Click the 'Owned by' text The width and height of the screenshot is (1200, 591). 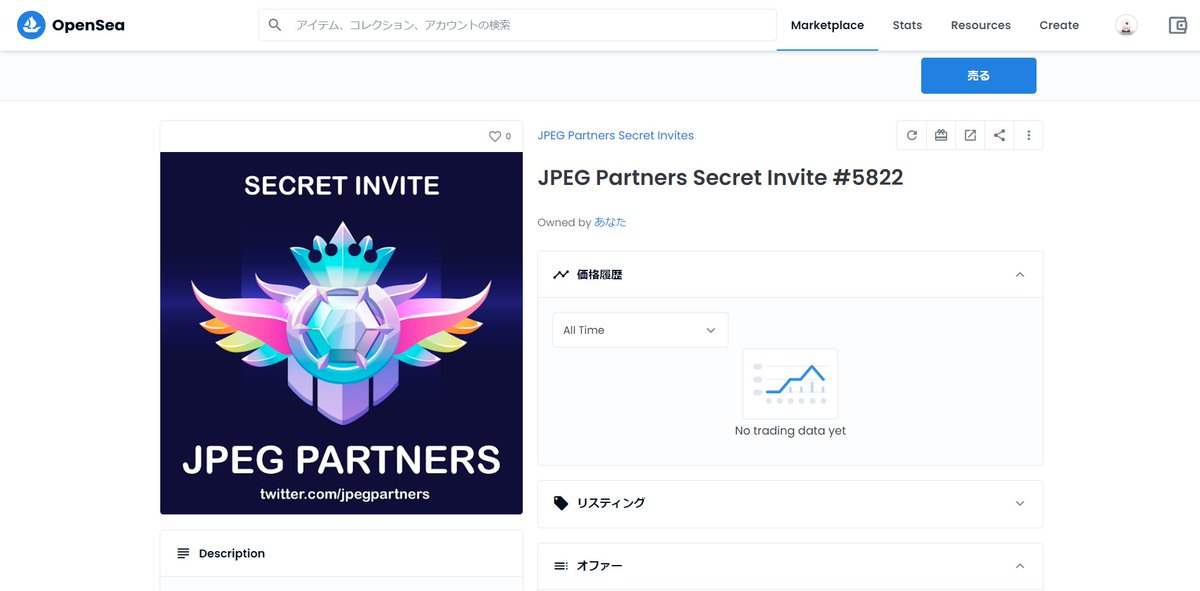(564, 222)
